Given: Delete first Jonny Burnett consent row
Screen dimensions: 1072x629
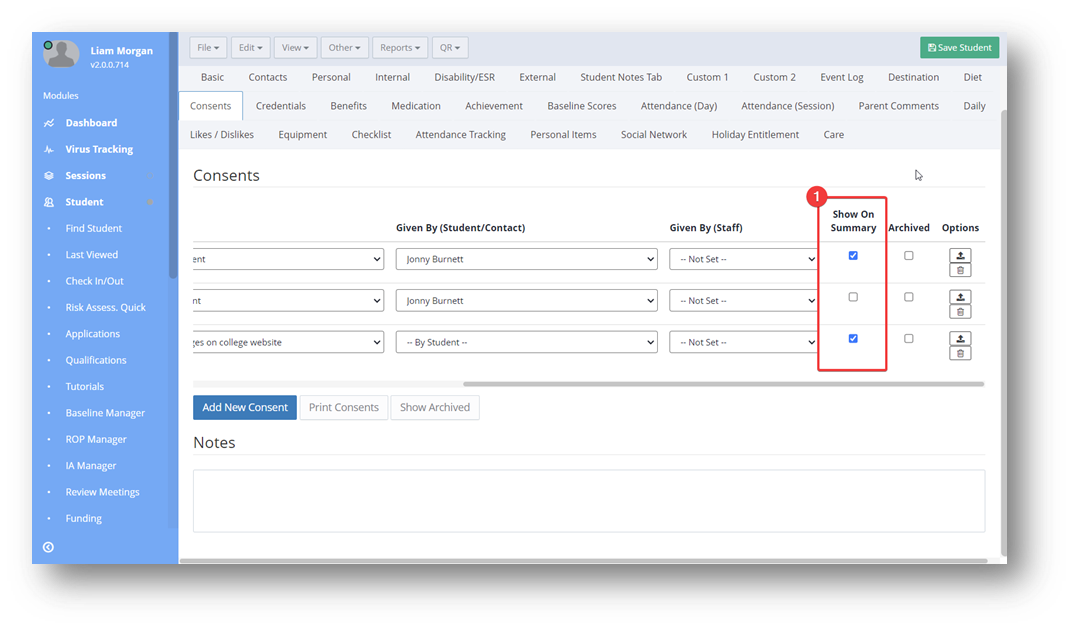Looking at the screenshot, I should pos(960,270).
